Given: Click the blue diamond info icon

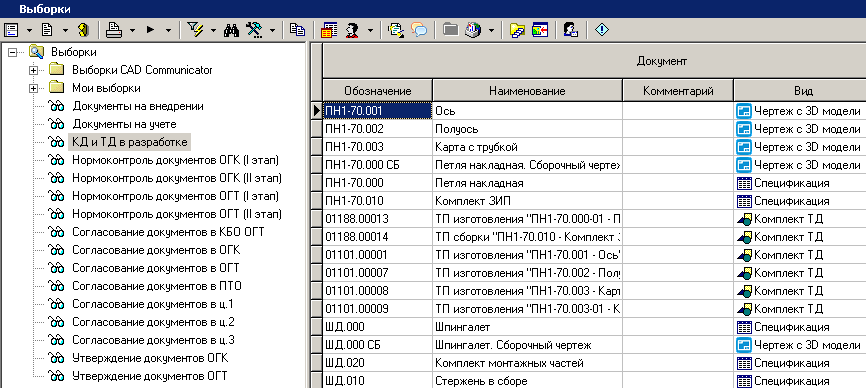Looking at the screenshot, I should coord(601,30).
